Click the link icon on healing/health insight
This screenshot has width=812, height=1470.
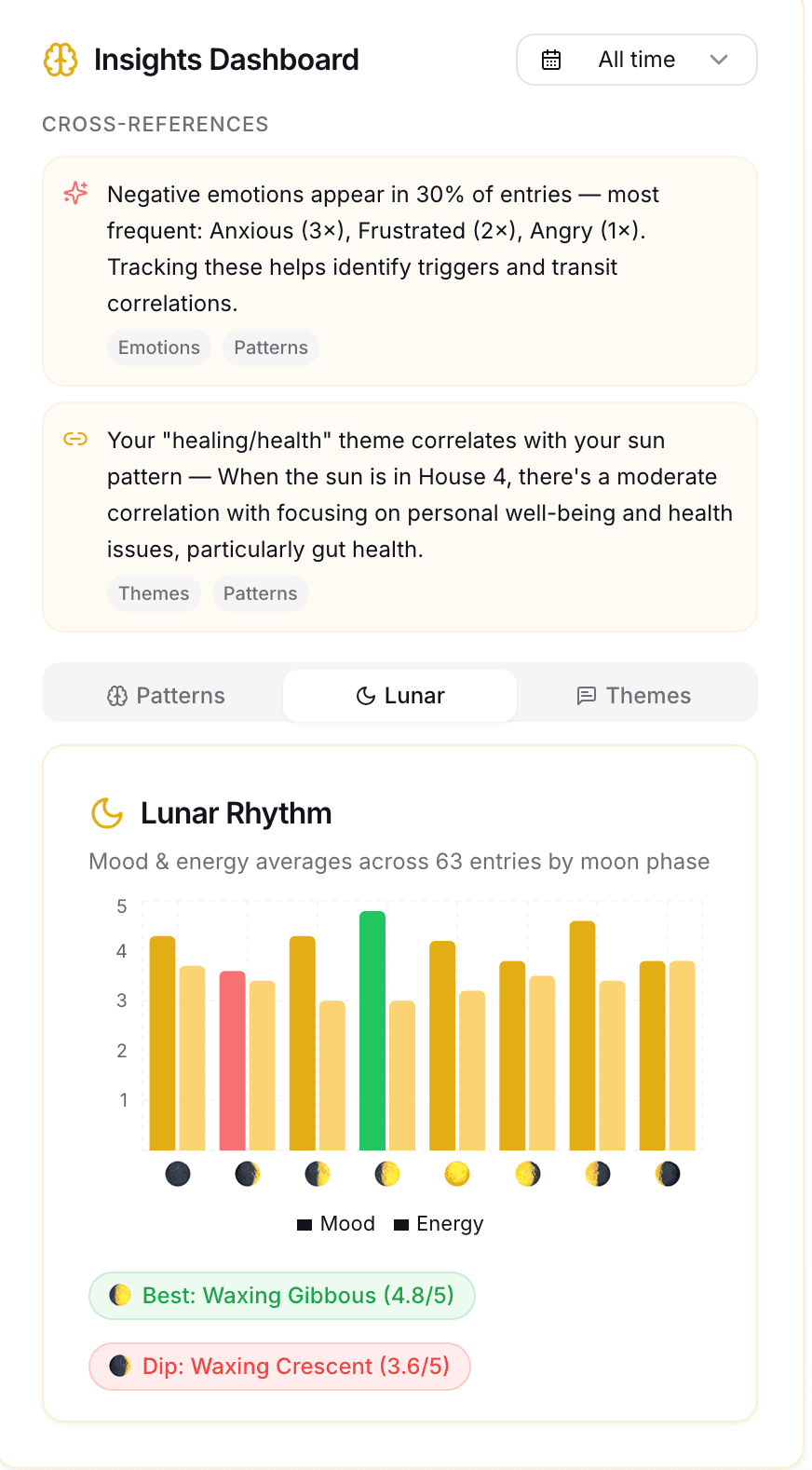tap(75, 439)
